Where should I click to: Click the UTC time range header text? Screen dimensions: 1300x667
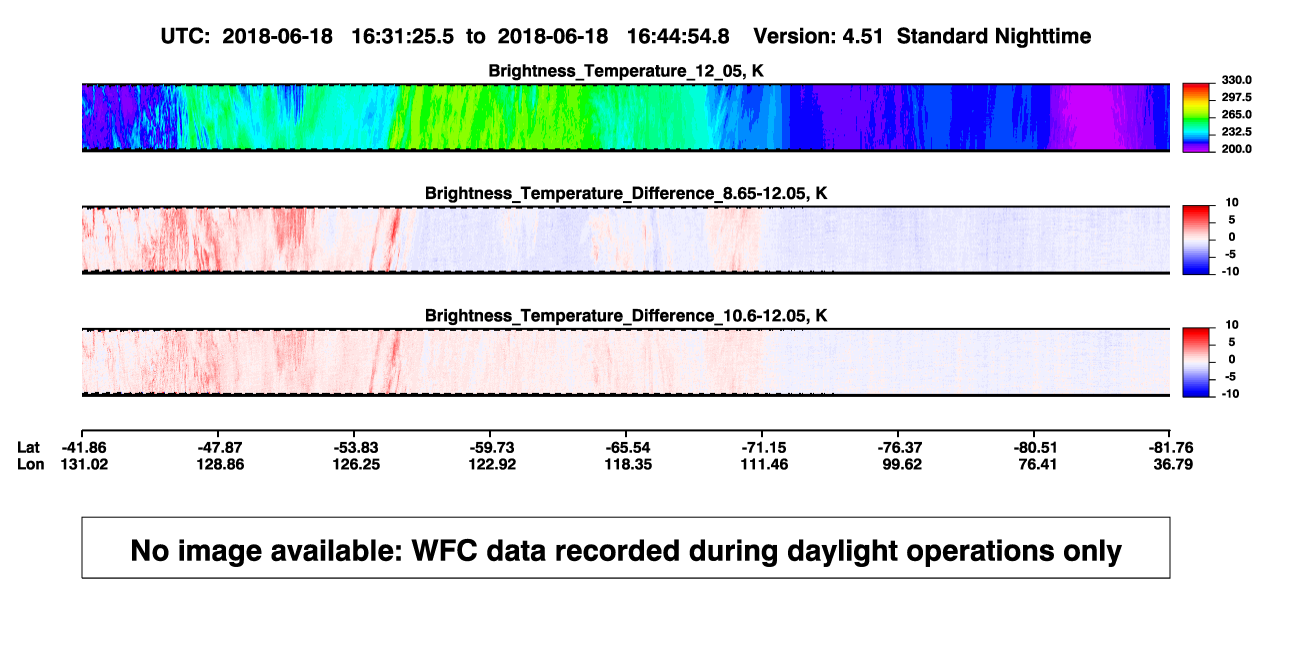(x=445, y=37)
